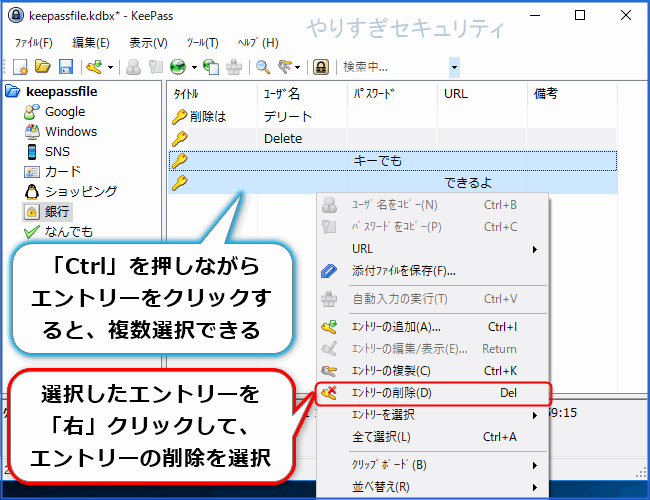Open the Add Entry dropdown arrow

click(110, 67)
